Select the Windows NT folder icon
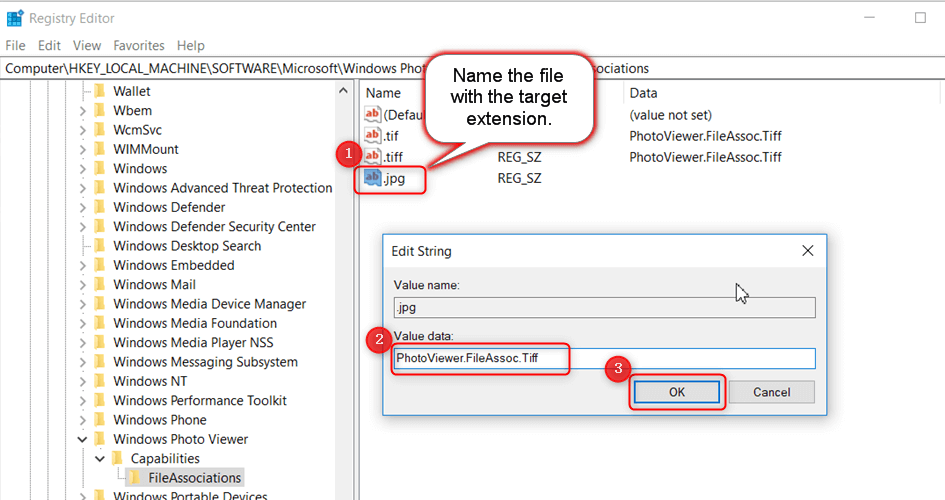Viewport: 945px width, 500px height. point(100,381)
